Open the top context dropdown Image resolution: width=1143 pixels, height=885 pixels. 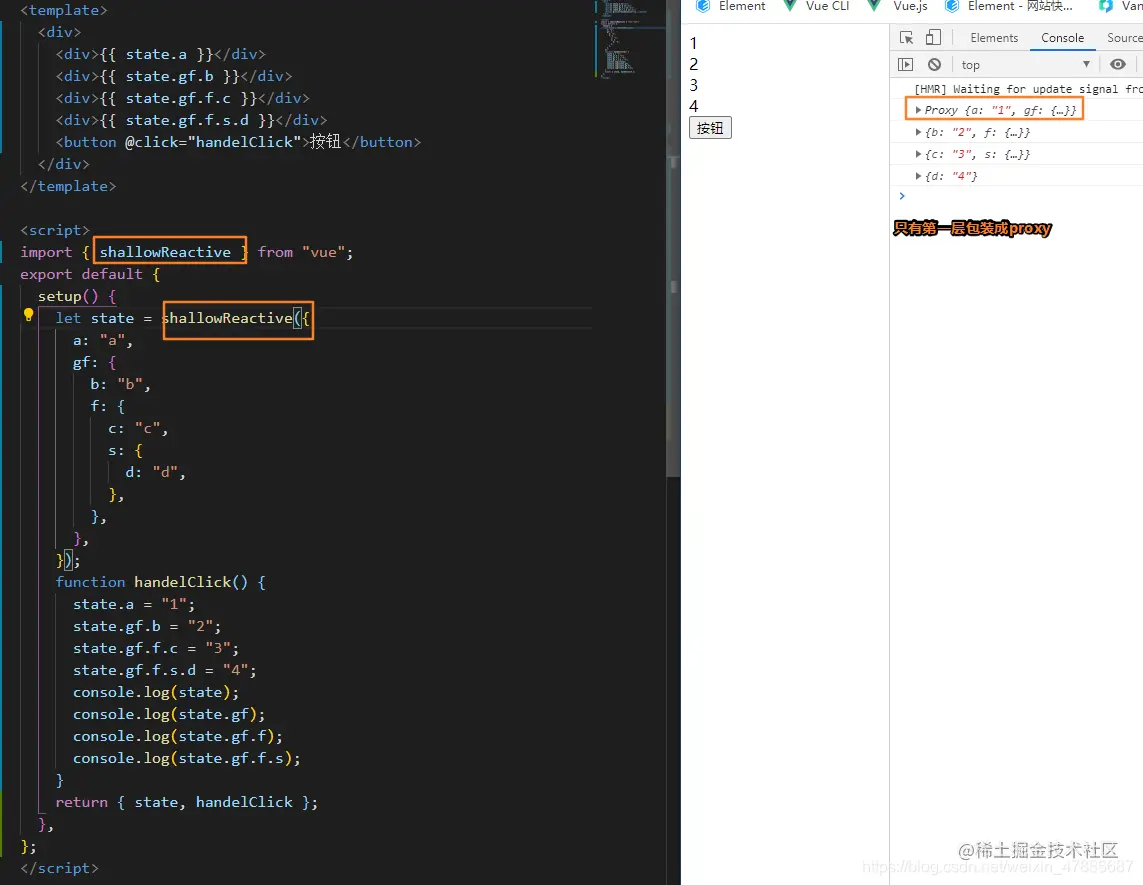(x=1025, y=65)
